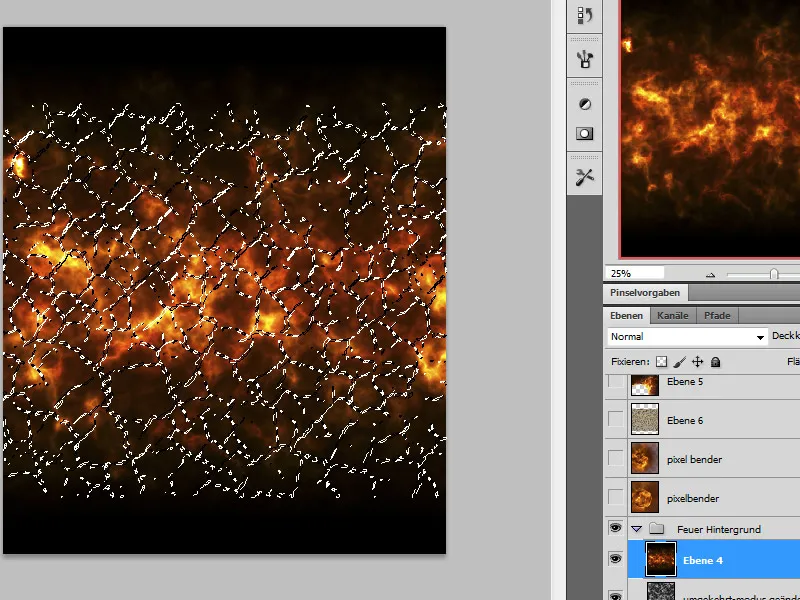Screen dimensions: 800x600
Task: Open the Adjustments panel half-filled circle icon
Action: tap(585, 104)
